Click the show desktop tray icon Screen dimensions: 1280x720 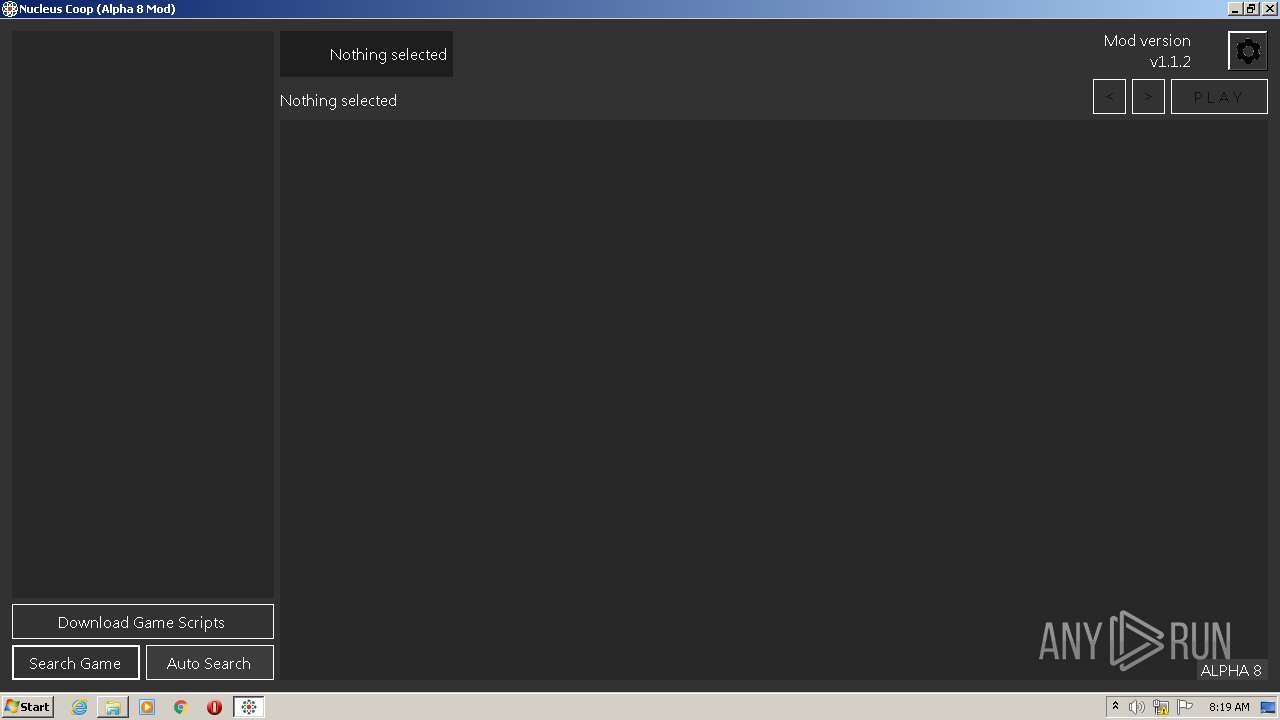point(1269,707)
